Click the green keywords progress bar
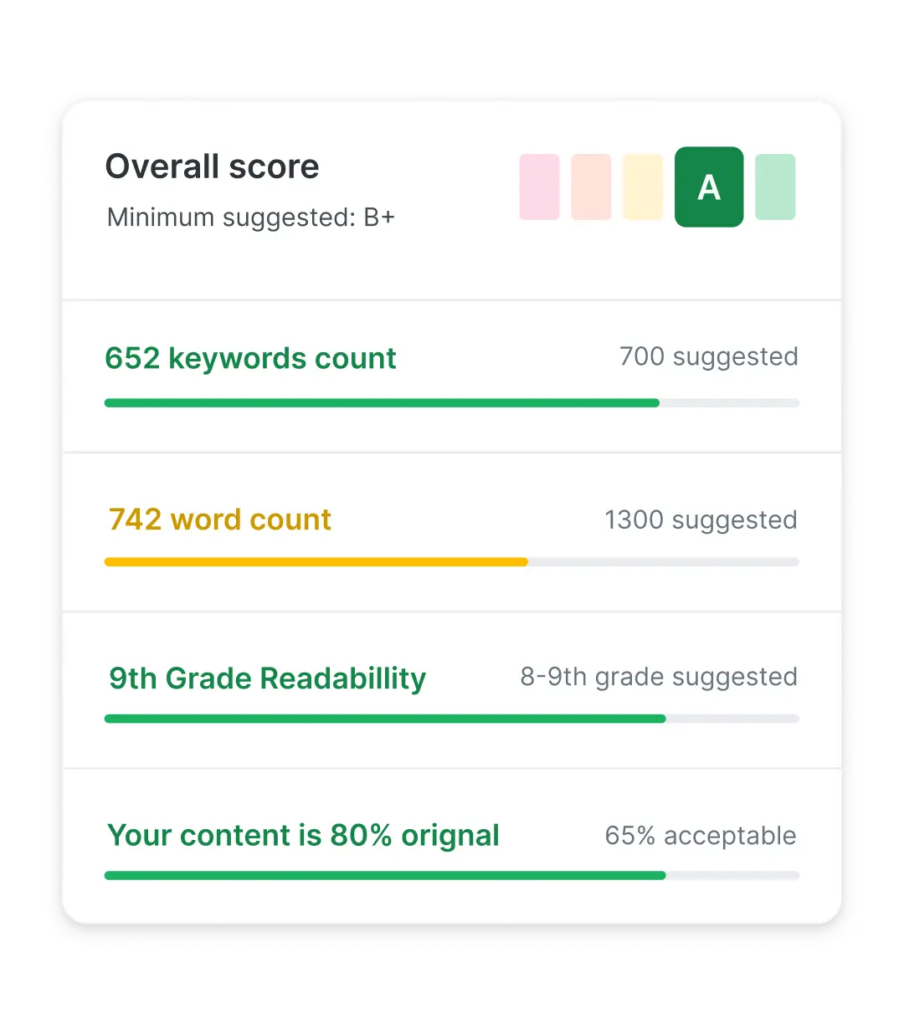Viewport: 904px width, 1024px height. pyautogui.click(x=381, y=403)
